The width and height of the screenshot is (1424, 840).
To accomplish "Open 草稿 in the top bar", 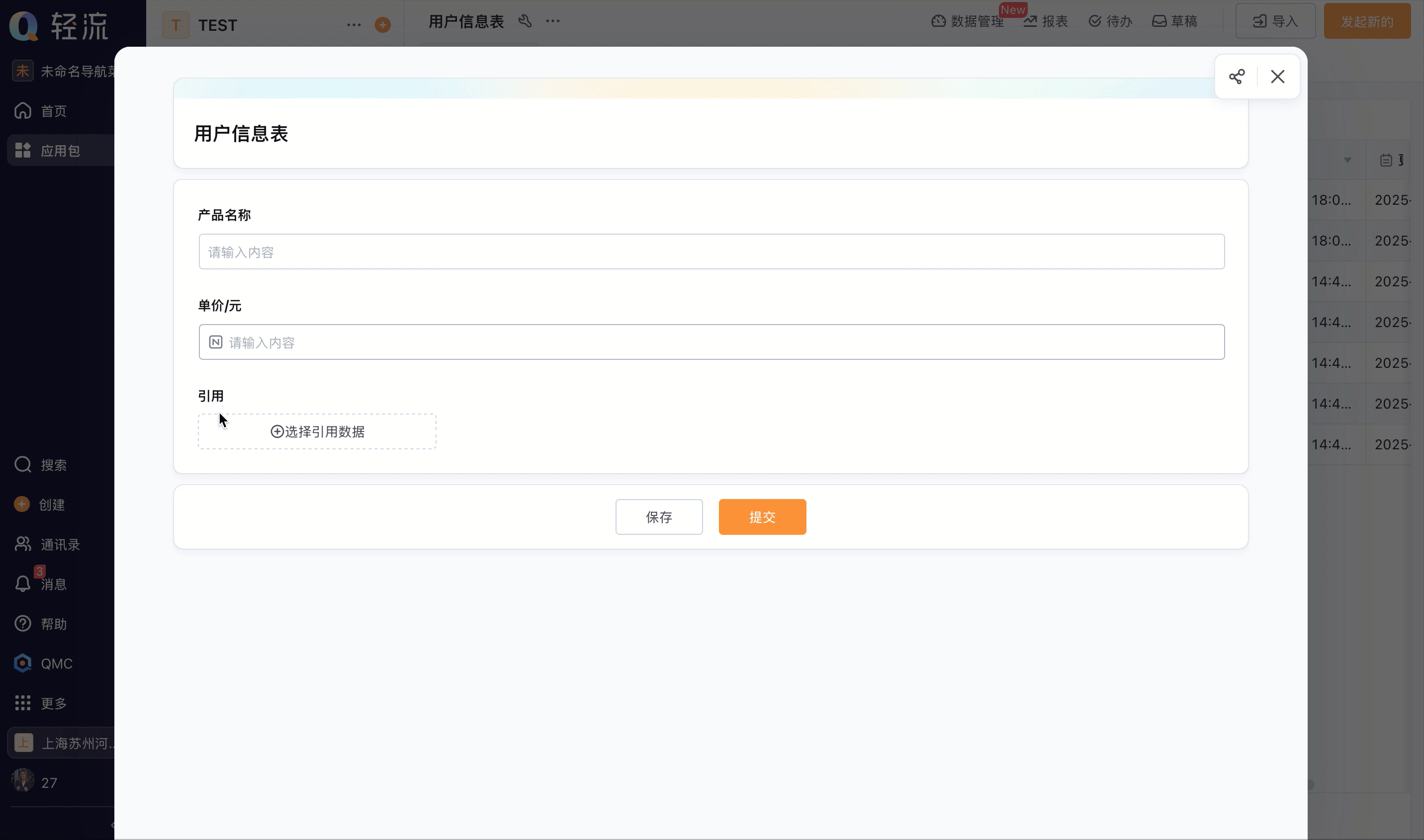I will [1175, 21].
